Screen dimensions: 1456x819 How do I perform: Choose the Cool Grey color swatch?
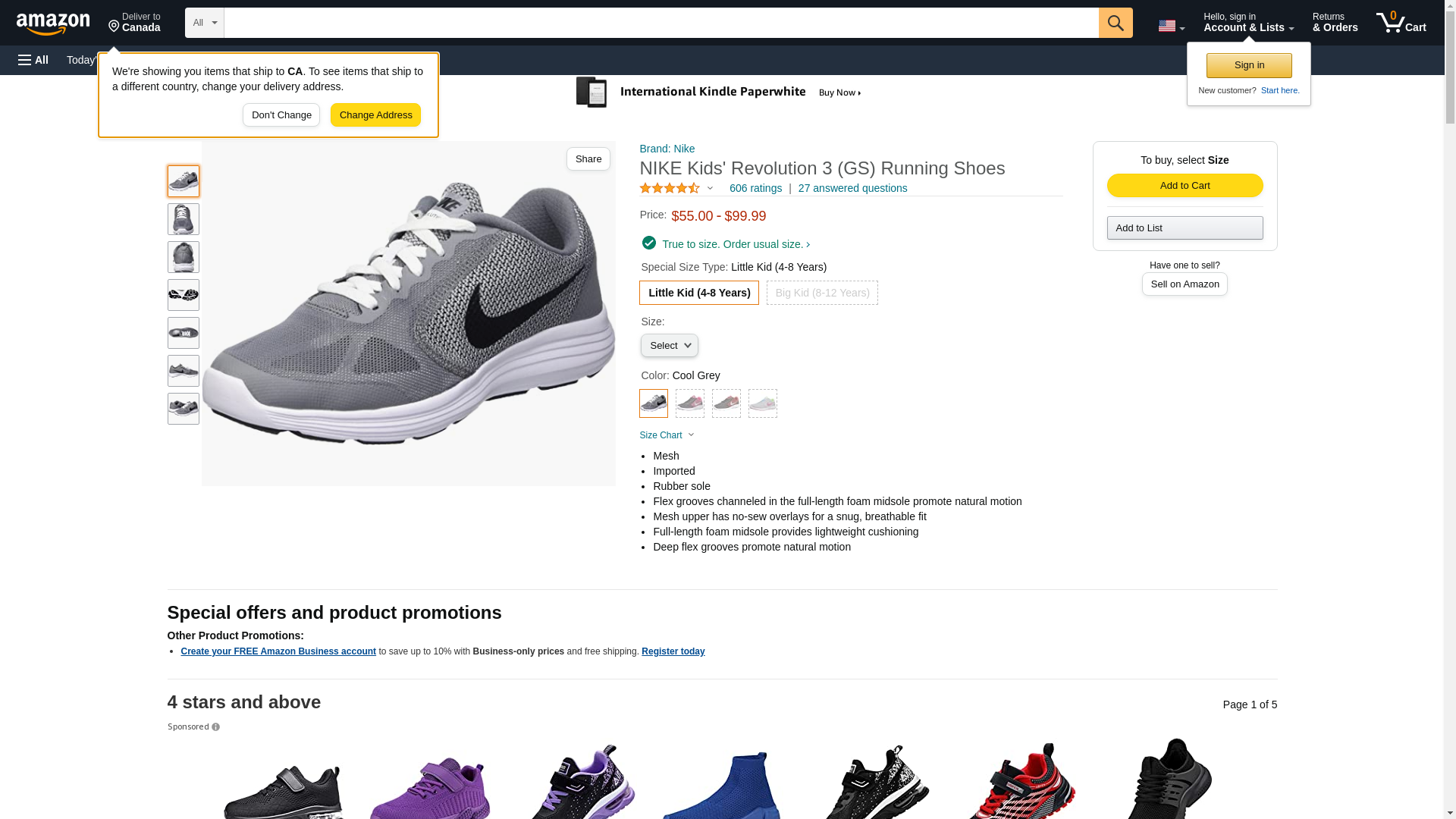tap(654, 403)
